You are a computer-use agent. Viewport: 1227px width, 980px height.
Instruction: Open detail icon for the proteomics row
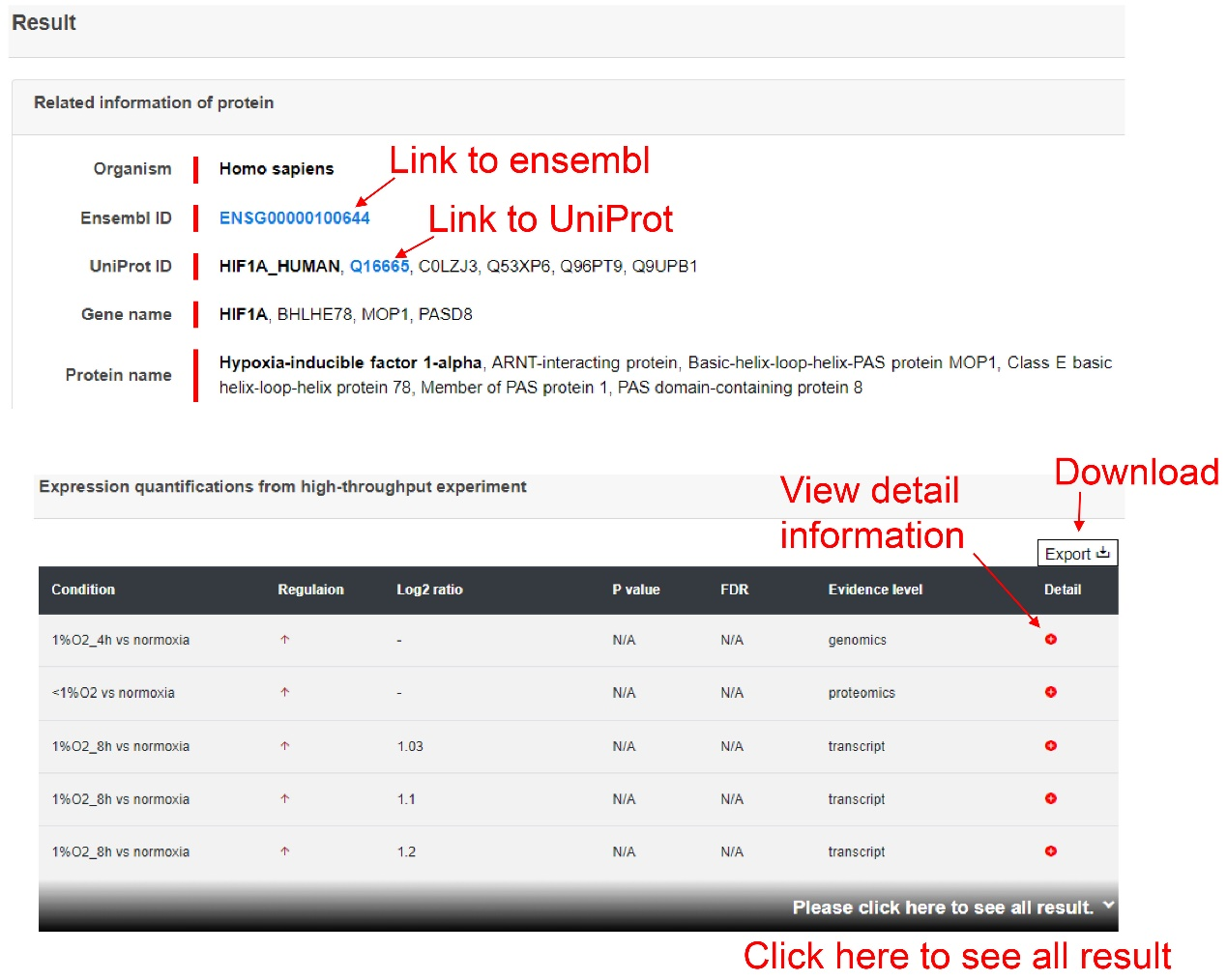pyautogui.click(x=1050, y=692)
